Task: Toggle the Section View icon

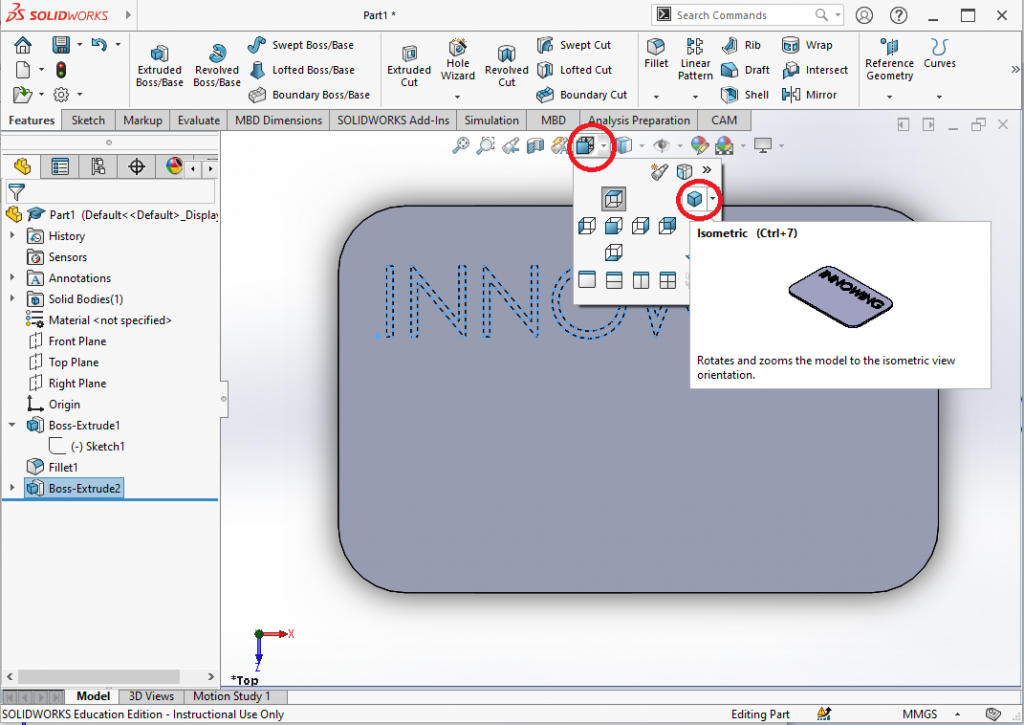Action: pos(535,146)
